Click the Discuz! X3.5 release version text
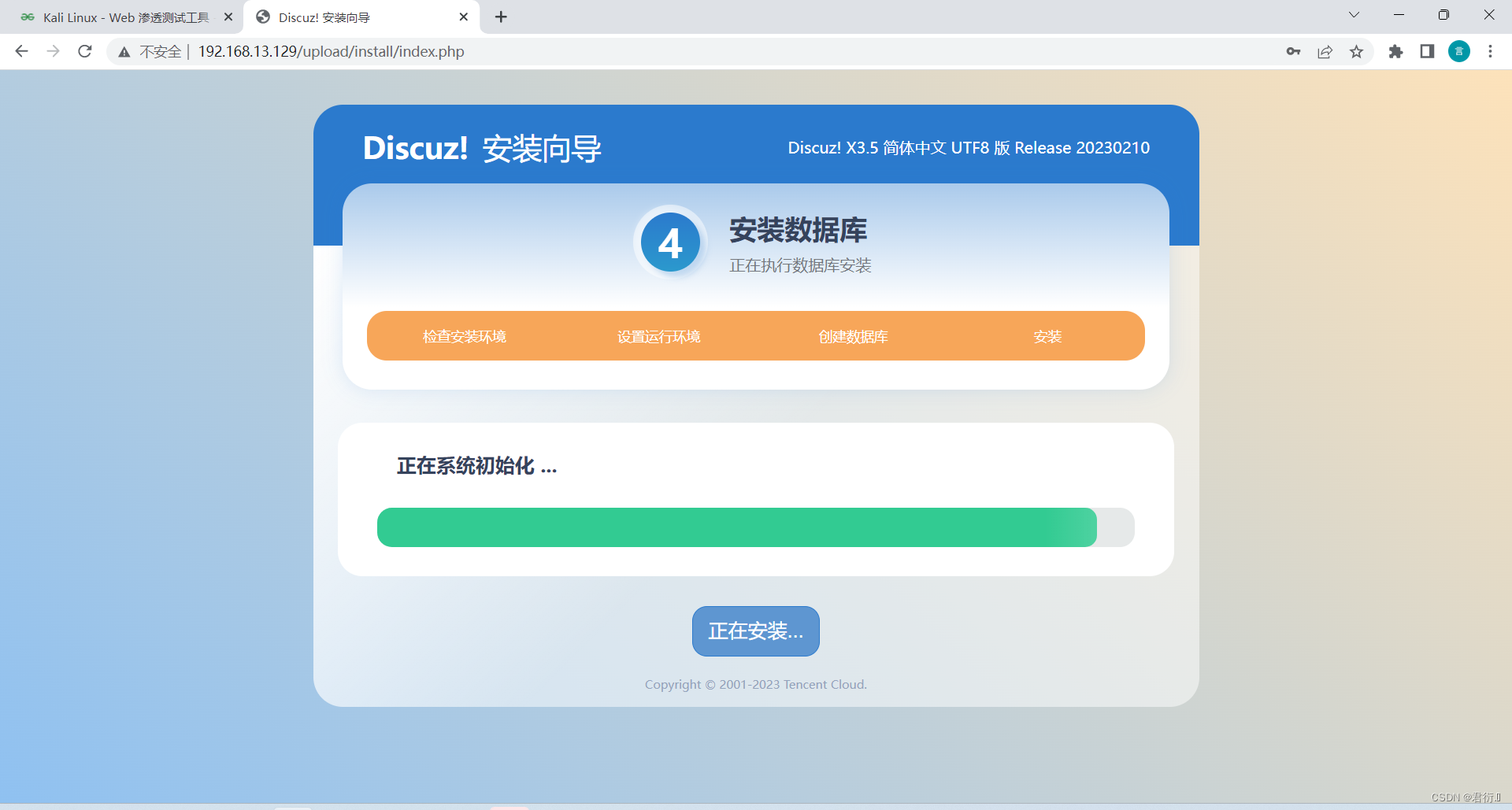 969,148
